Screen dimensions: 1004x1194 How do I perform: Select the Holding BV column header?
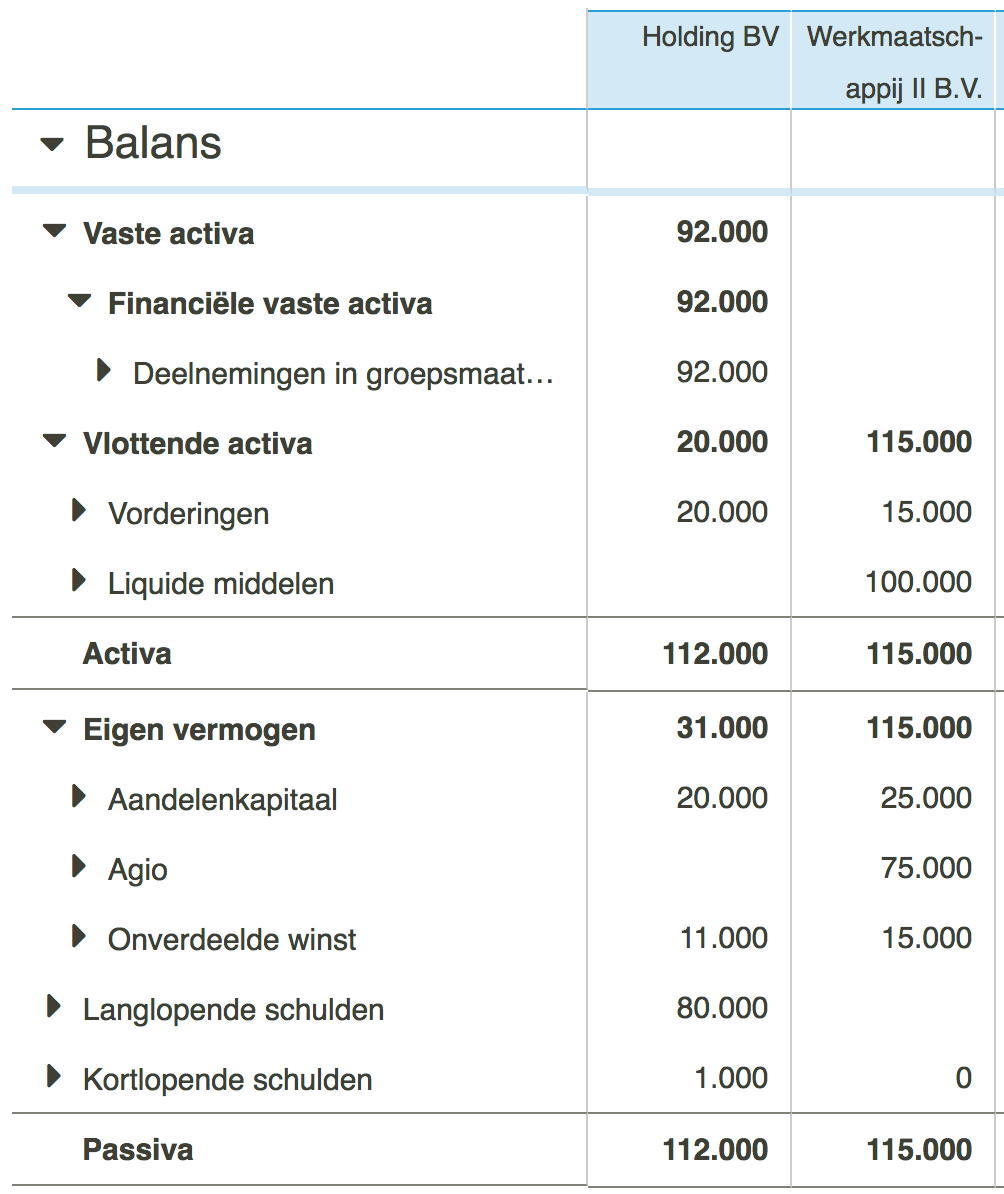[711, 38]
